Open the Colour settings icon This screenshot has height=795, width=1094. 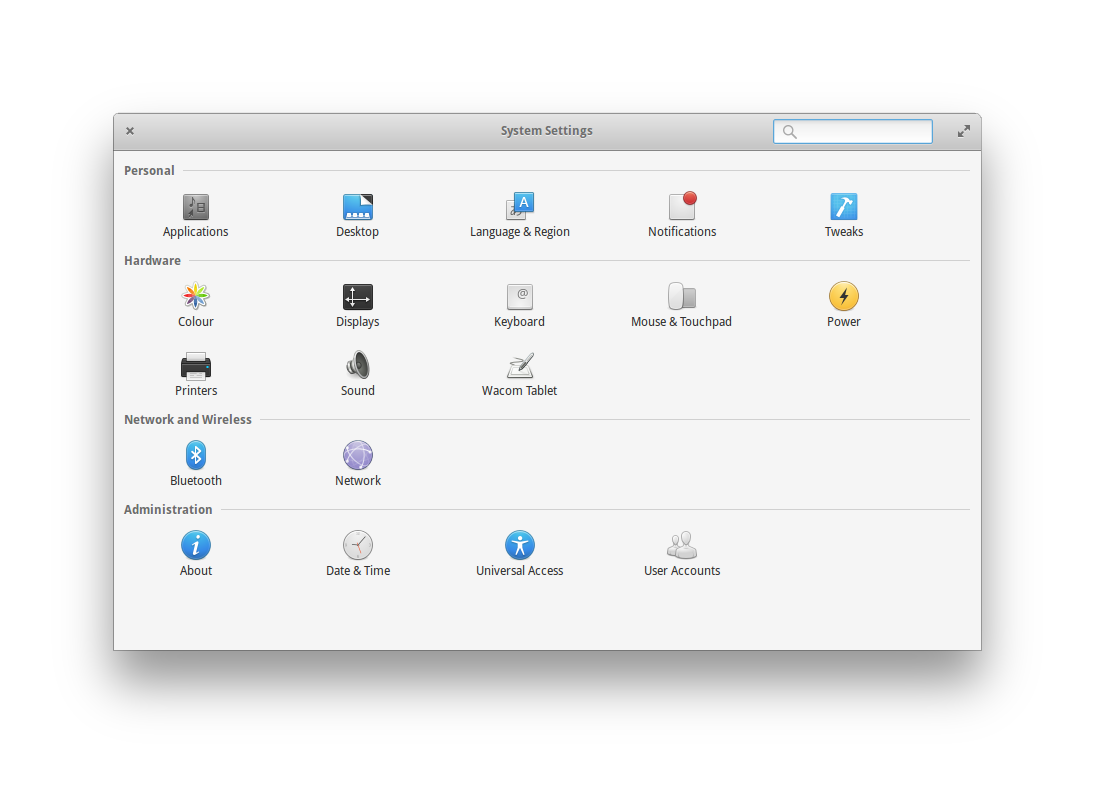coord(195,296)
